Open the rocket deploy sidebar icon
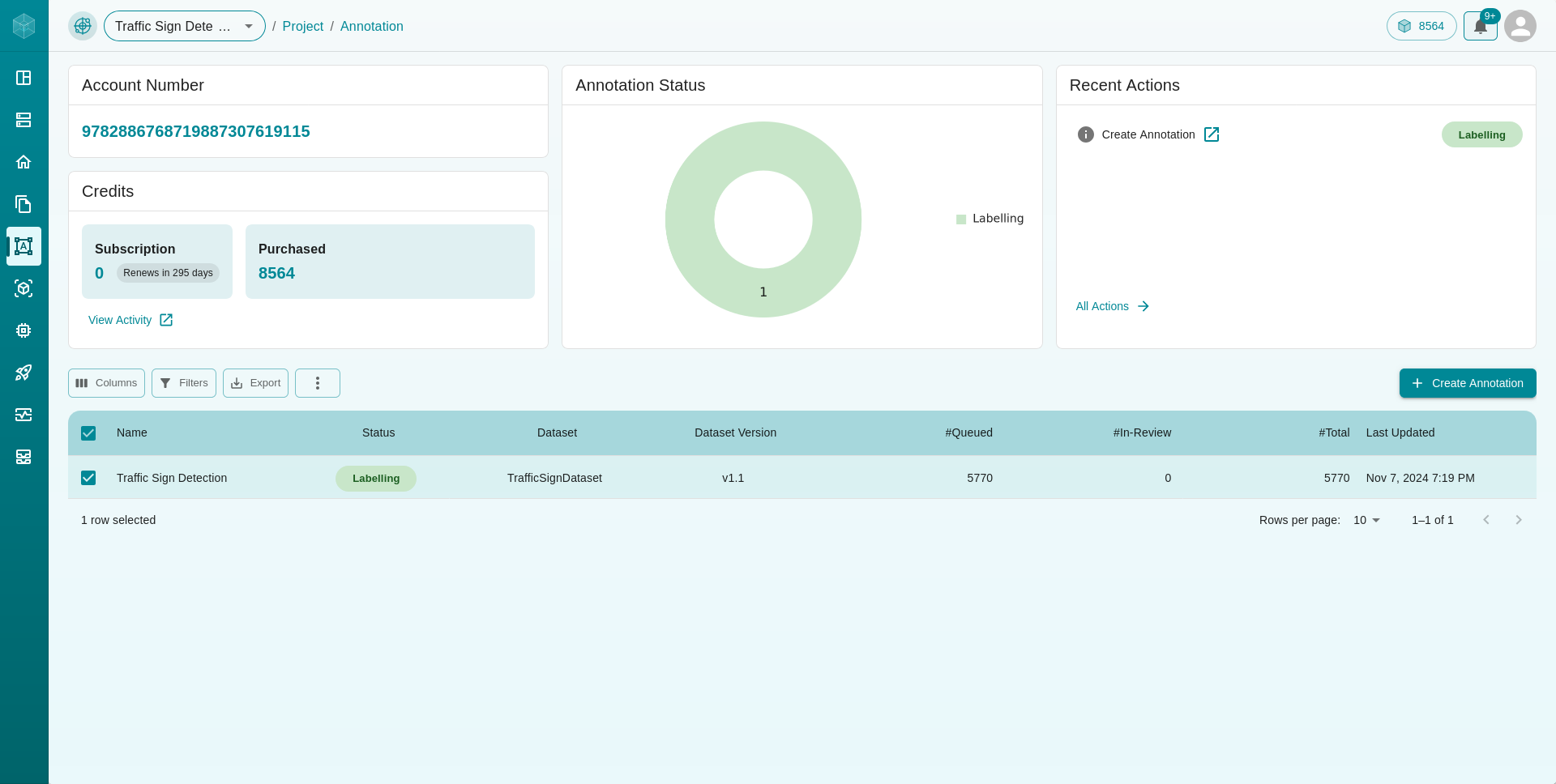The width and height of the screenshot is (1556, 784). (24, 373)
